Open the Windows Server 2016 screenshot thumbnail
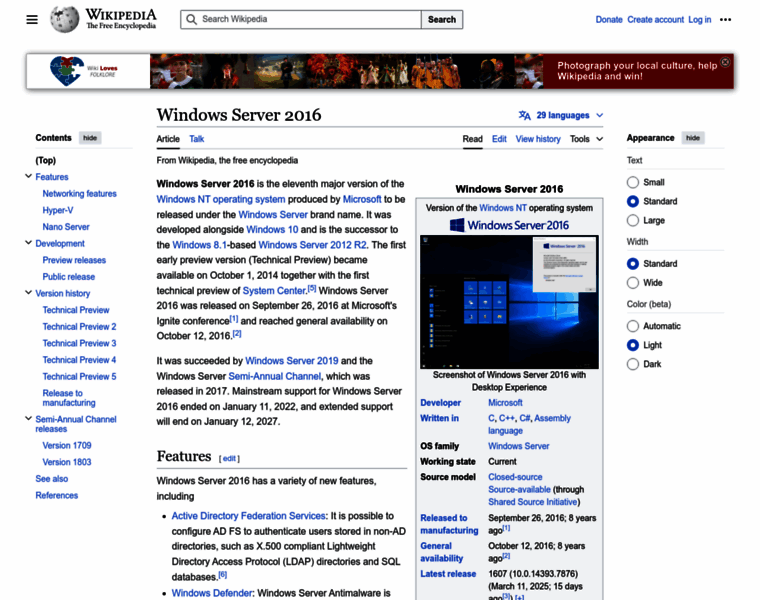Viewport: 760px width, 600px height. tap(509, 302)
